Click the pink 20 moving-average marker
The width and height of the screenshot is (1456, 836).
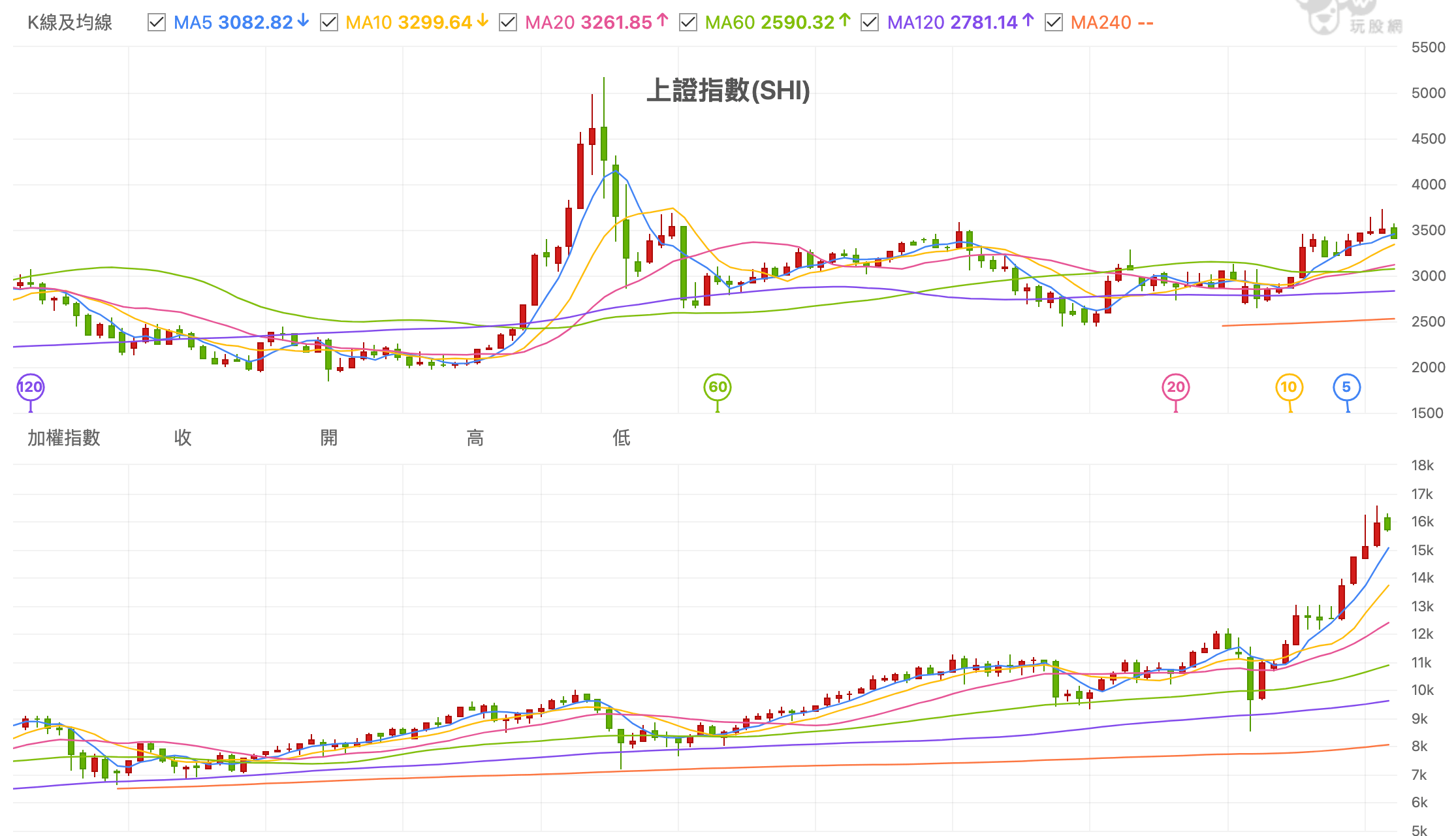(1176, 387)
